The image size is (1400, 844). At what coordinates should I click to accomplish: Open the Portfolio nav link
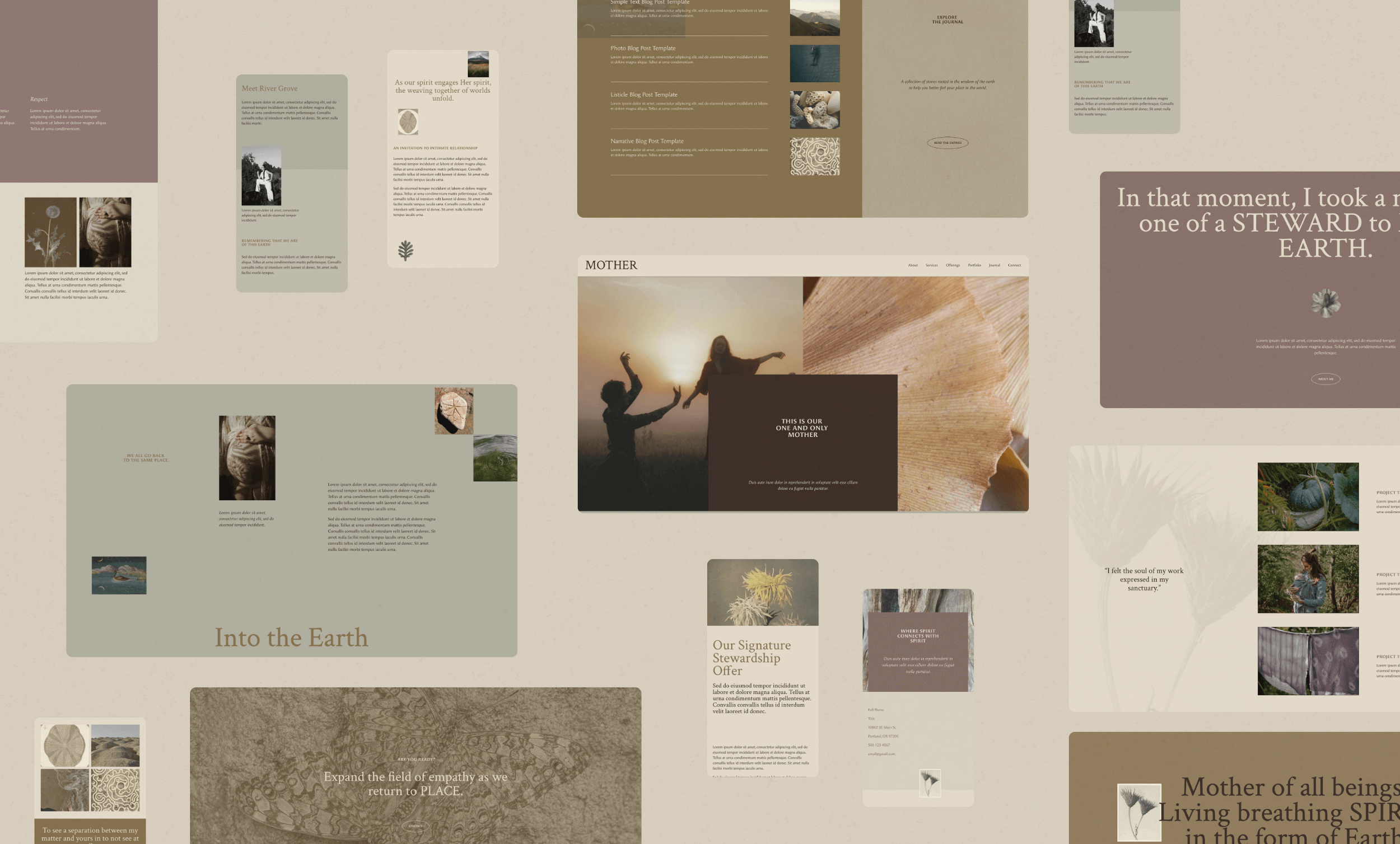point(974,265)
